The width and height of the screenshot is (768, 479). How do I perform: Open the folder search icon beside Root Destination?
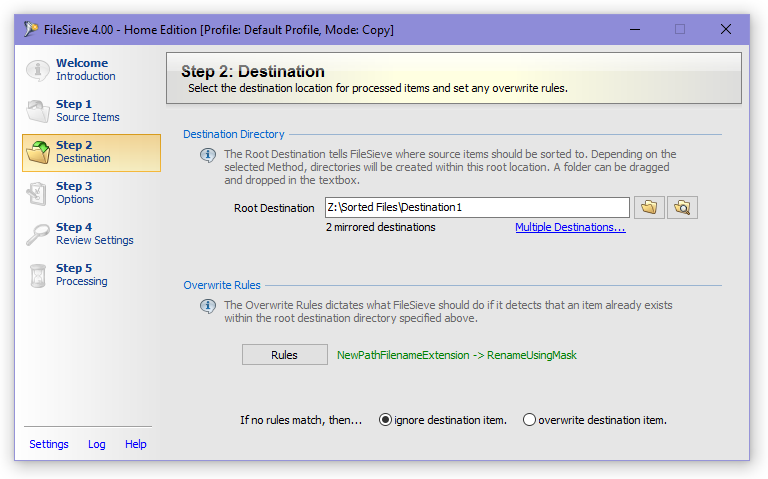(682, 208)
